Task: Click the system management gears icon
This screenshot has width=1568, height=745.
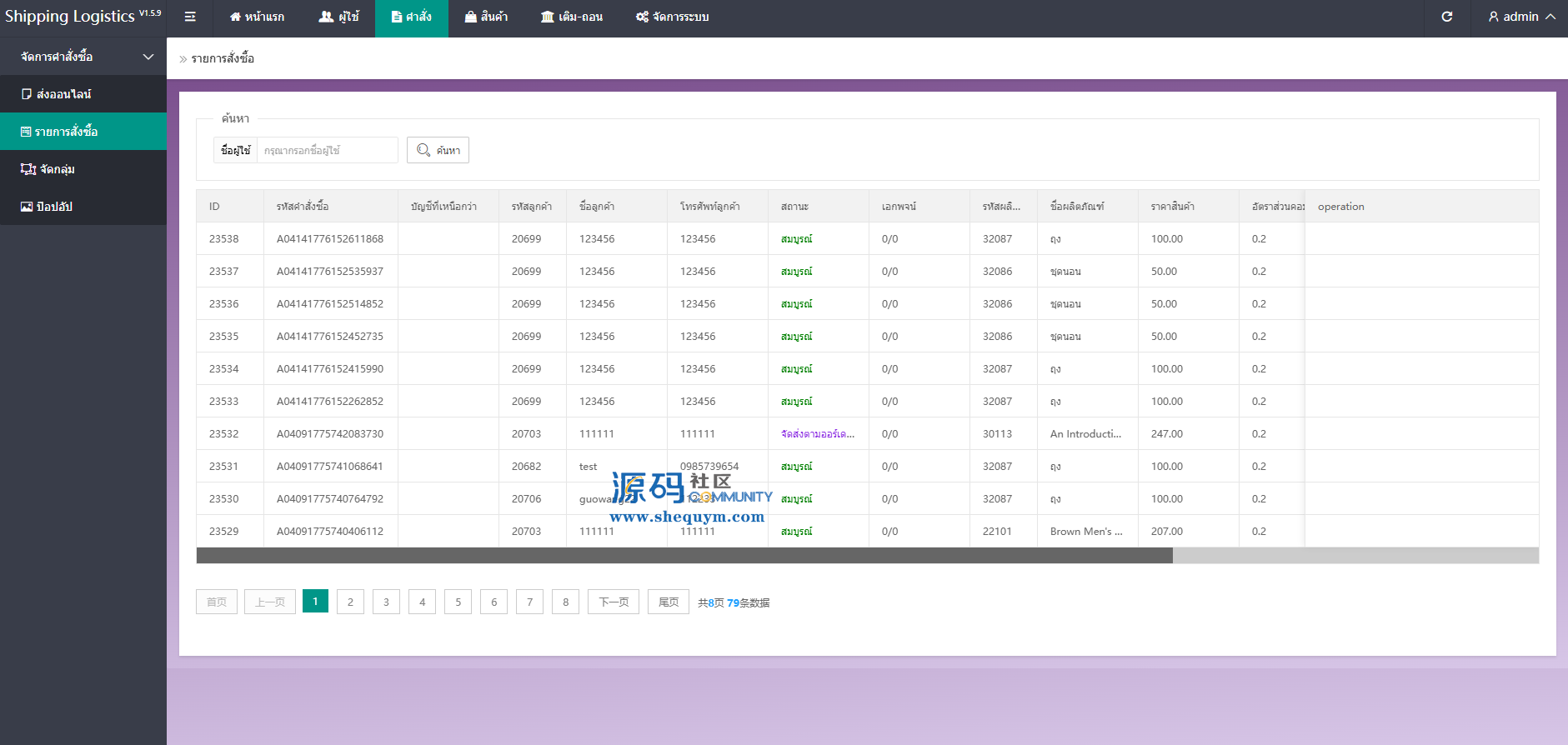Action: 642,17
